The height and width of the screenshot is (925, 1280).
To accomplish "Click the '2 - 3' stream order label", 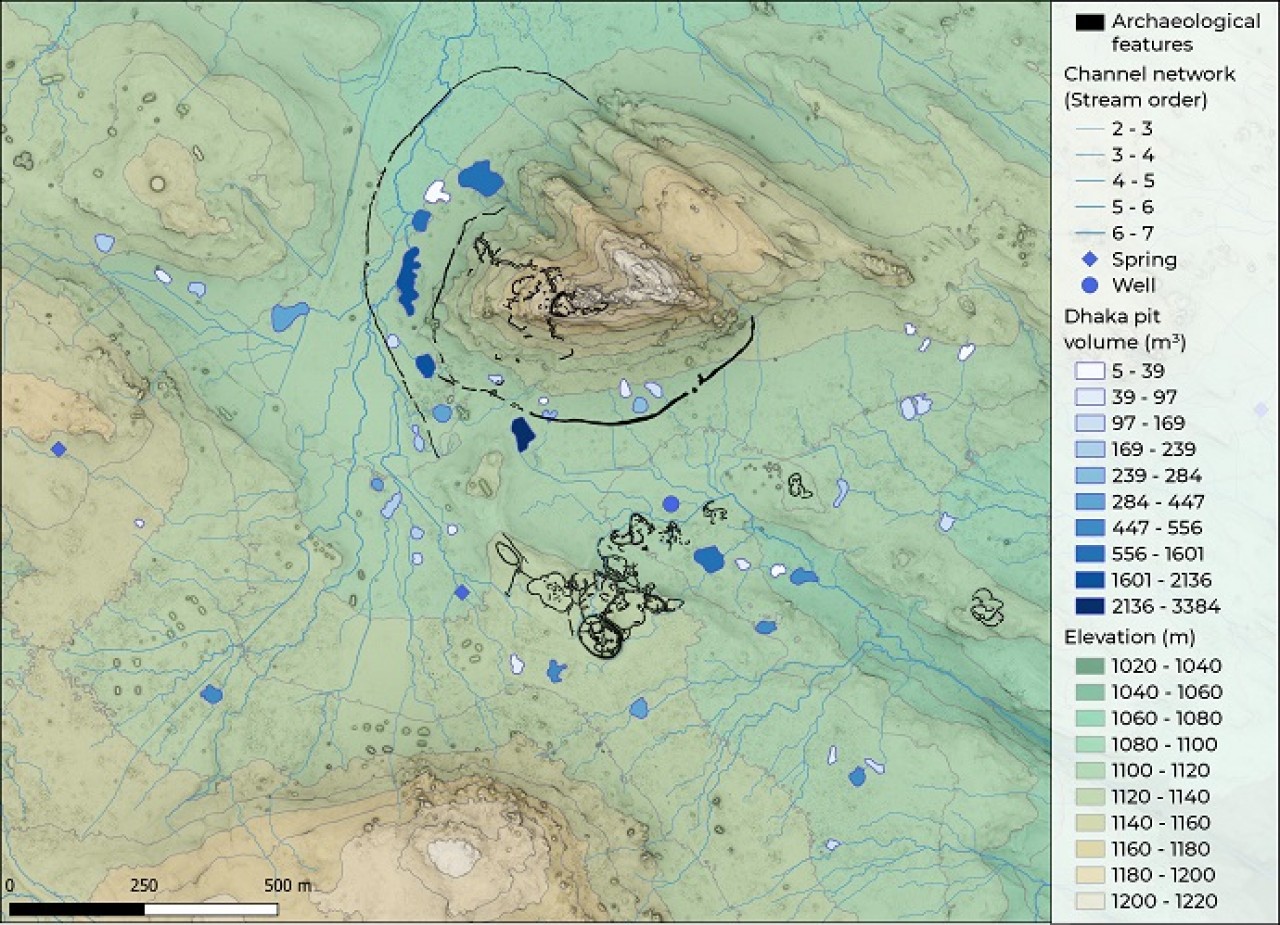I will 1132,129.
